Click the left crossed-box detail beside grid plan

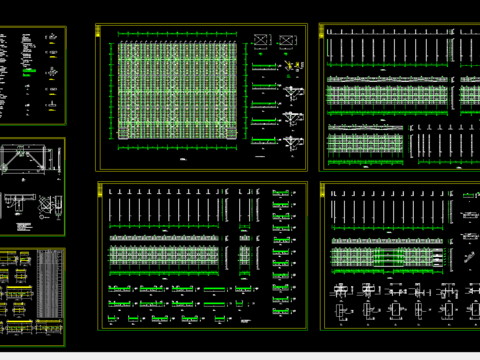[x=261, y=41]
